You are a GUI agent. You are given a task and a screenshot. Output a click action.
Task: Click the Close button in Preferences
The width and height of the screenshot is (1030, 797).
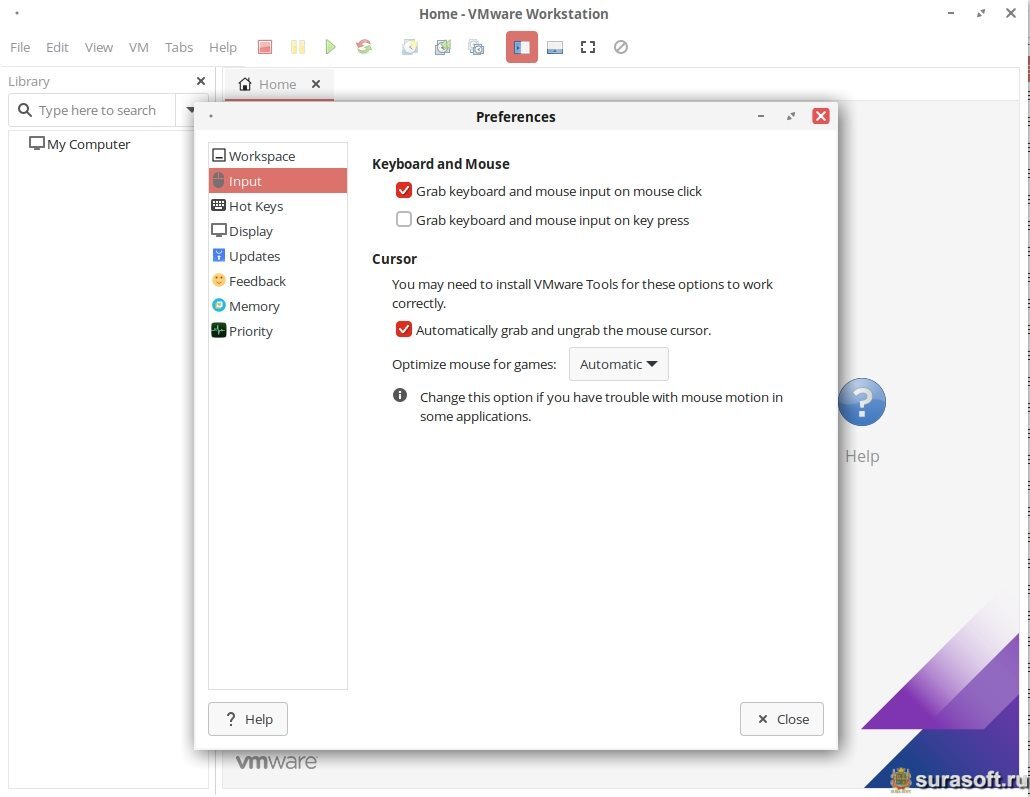tap(782, 719)
